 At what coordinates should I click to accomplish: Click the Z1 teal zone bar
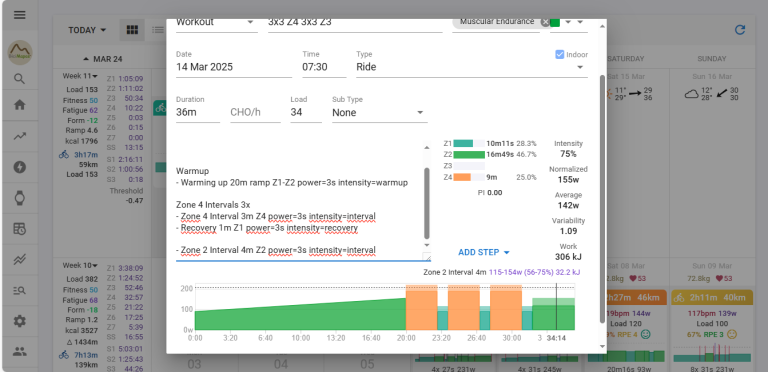coord(463,143)
